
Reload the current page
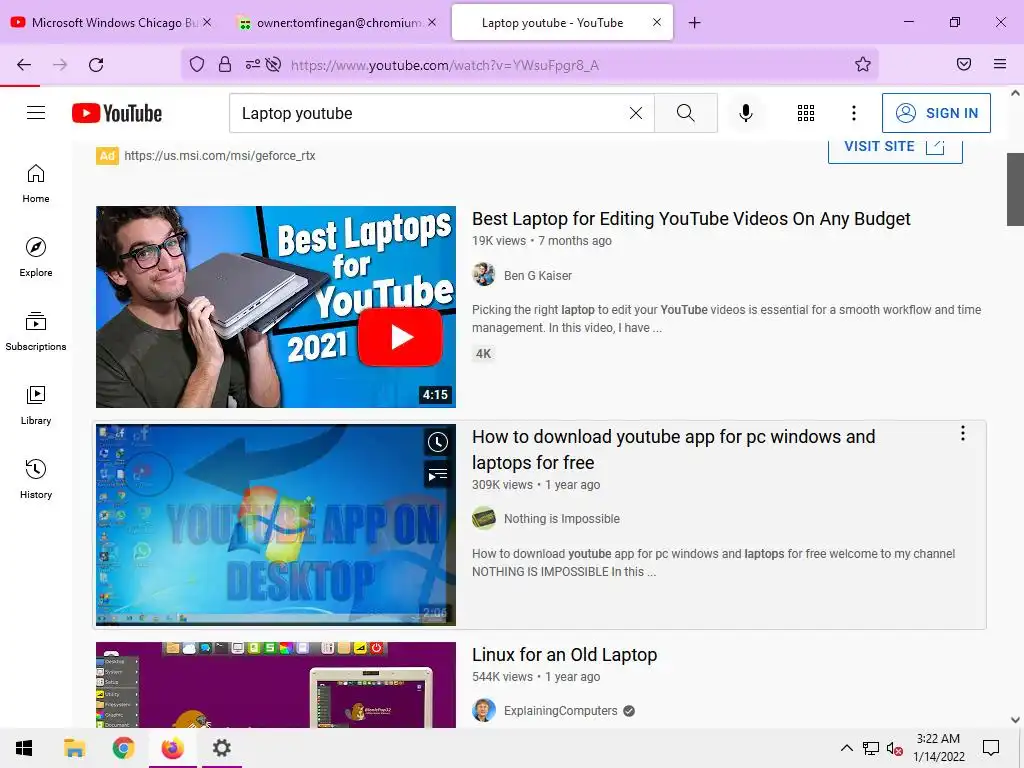click(x=96, y=65)
